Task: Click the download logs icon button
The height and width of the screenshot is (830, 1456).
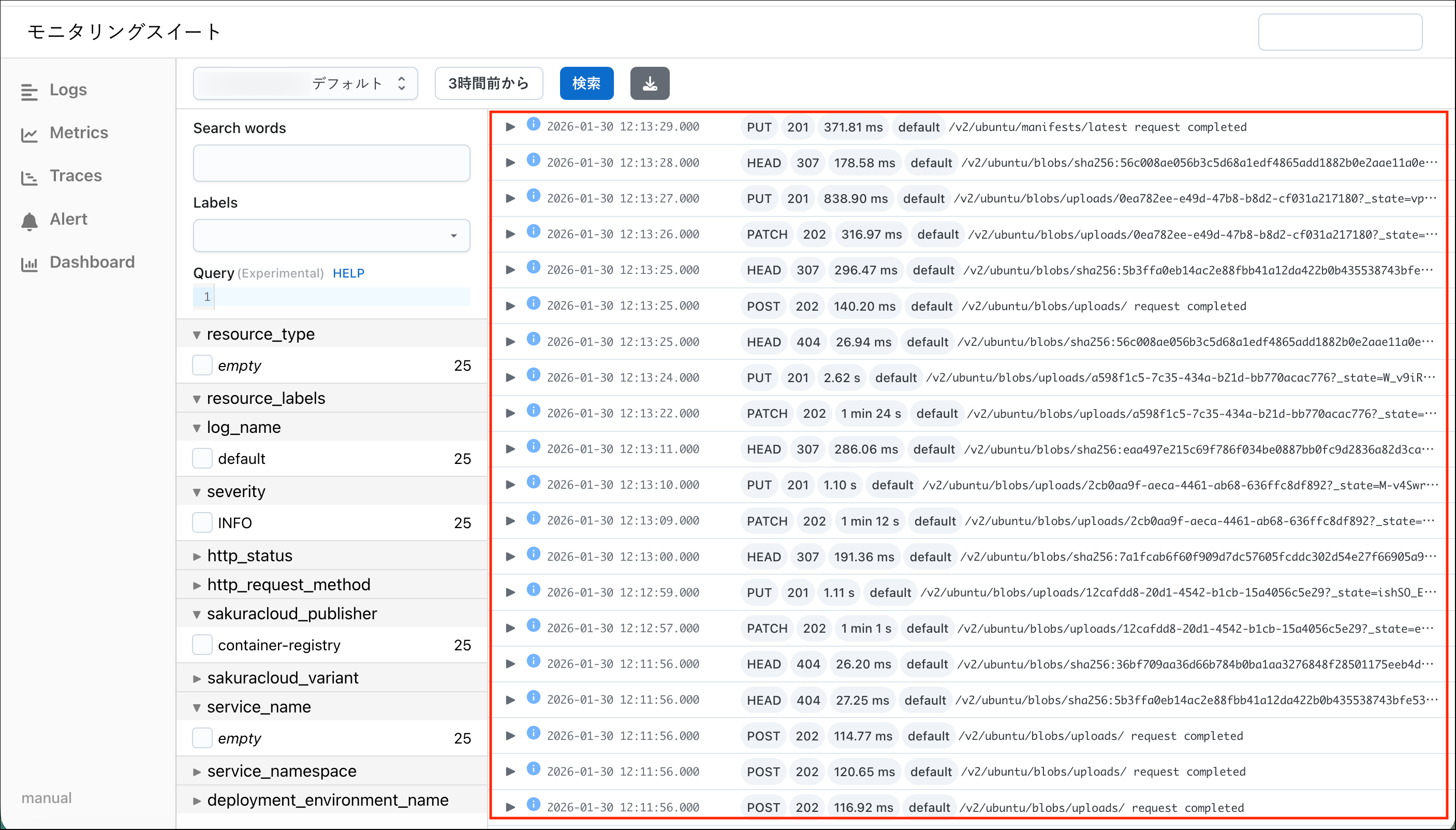Action: pyautogui.click(x=650, y=84)
